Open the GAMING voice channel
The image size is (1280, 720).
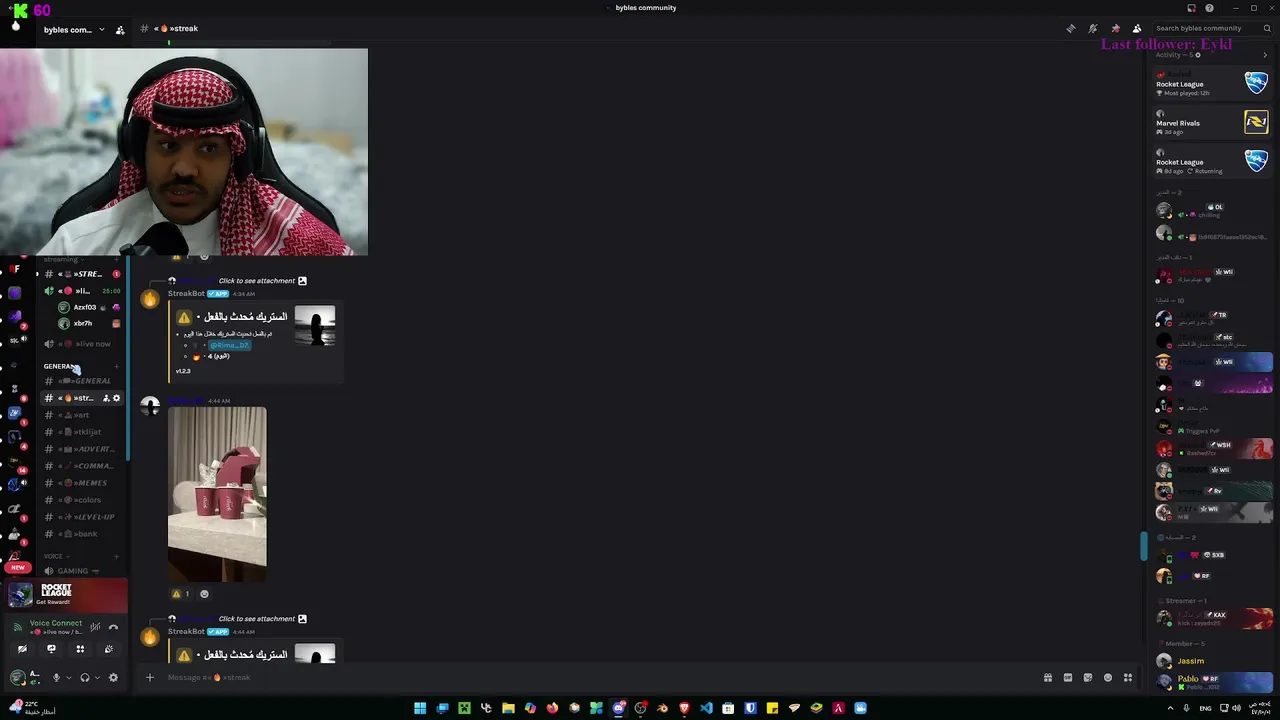pos(82,571)
